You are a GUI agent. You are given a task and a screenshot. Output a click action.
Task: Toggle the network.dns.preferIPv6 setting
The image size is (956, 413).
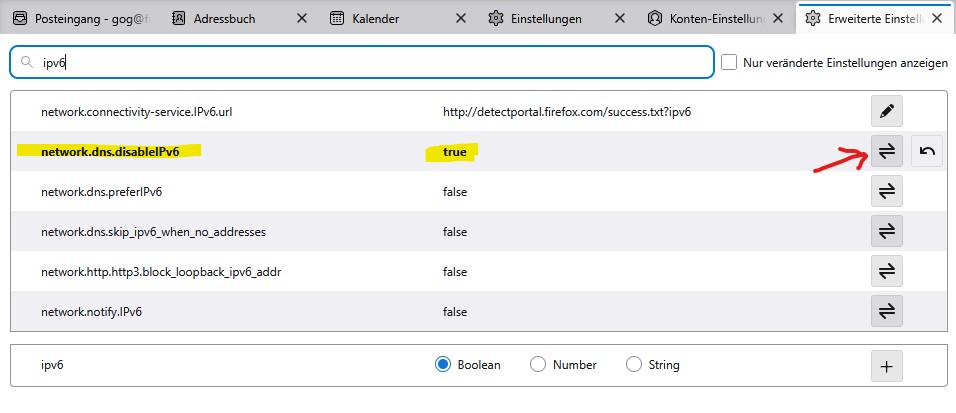coord(886,191)
